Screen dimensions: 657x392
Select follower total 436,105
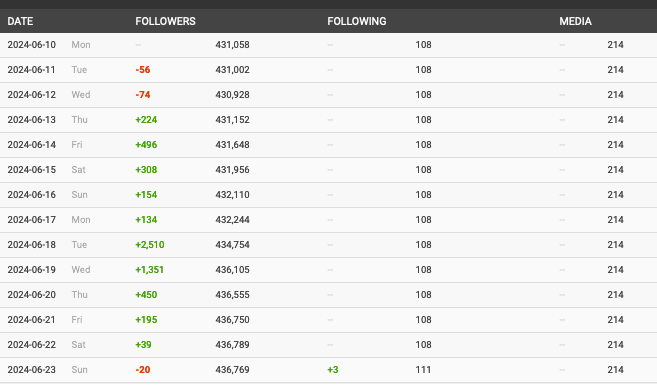pyautogui.click(x=233, y=270)
